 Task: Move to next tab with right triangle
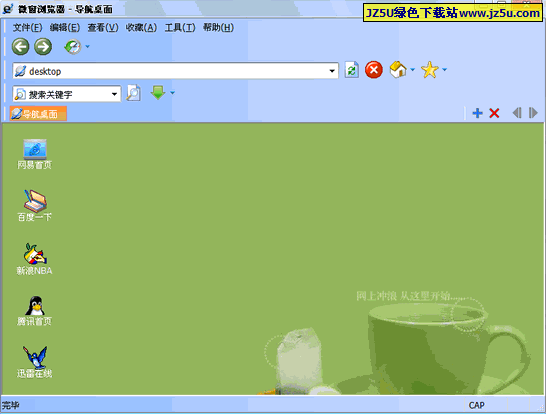pyautogui.click(x=533, y=113)
